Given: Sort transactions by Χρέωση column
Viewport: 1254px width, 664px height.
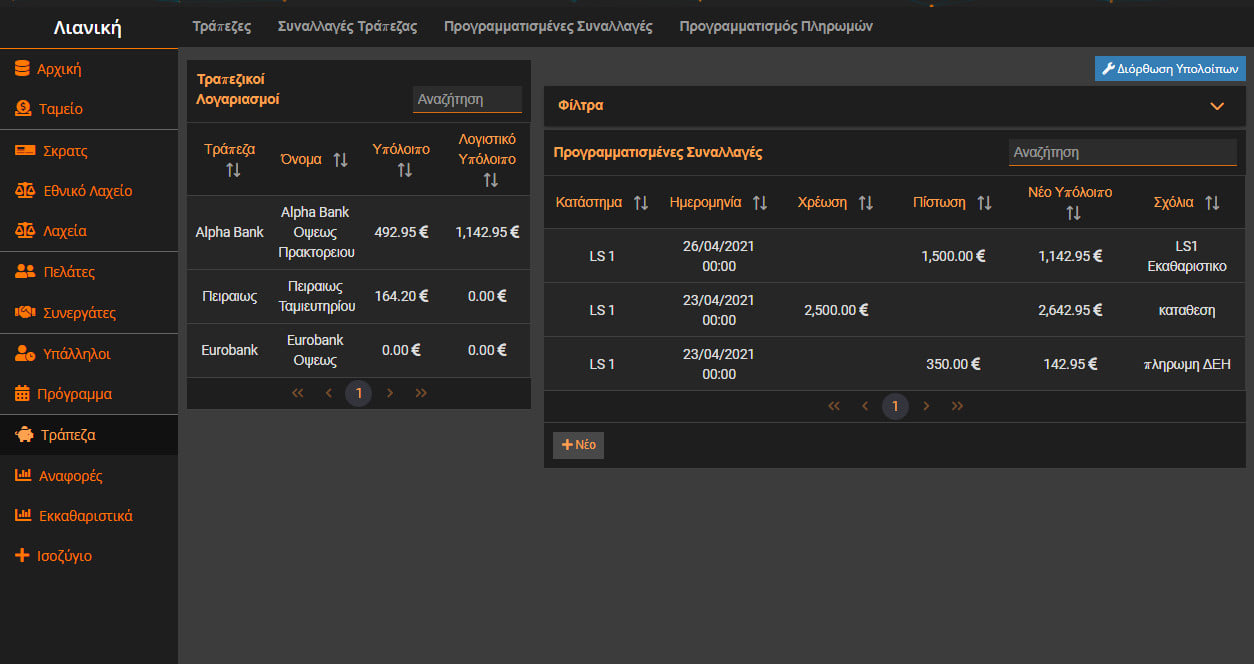Looking at the screenshot, I should pos(866,203).
